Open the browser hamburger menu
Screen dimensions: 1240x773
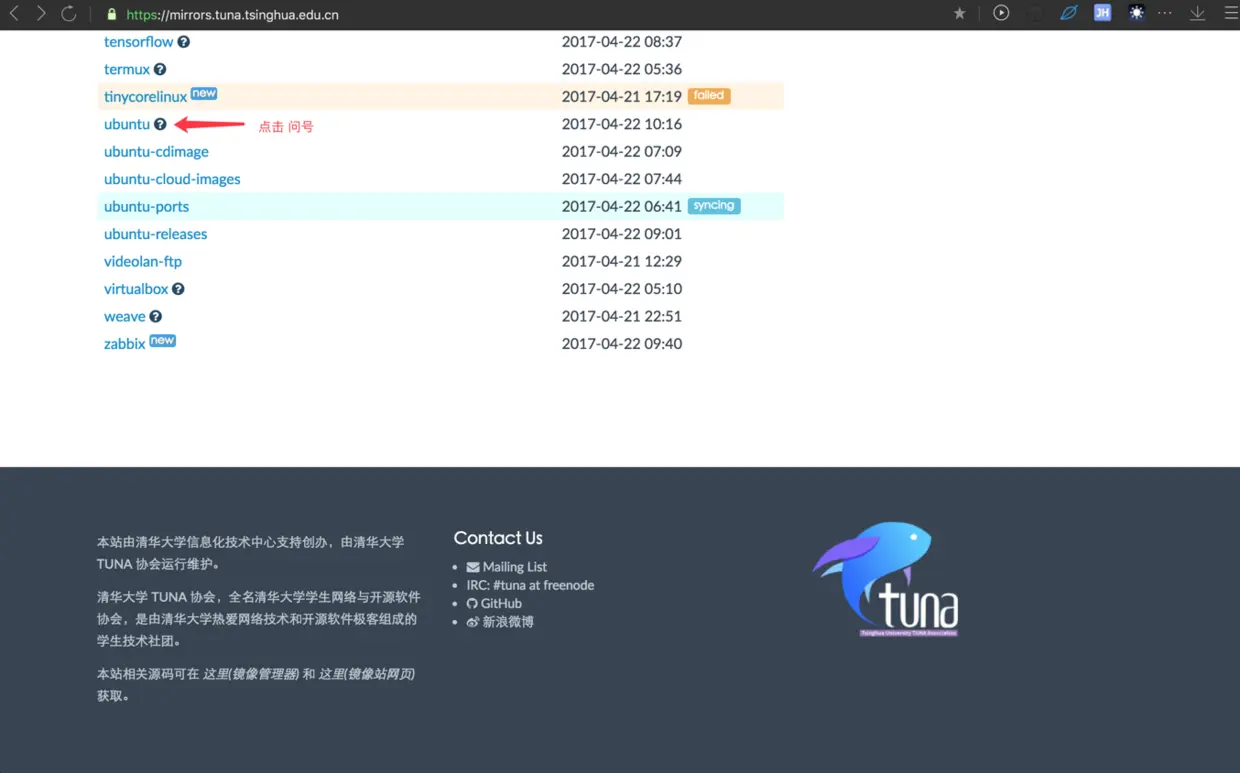coord(1231,14)
